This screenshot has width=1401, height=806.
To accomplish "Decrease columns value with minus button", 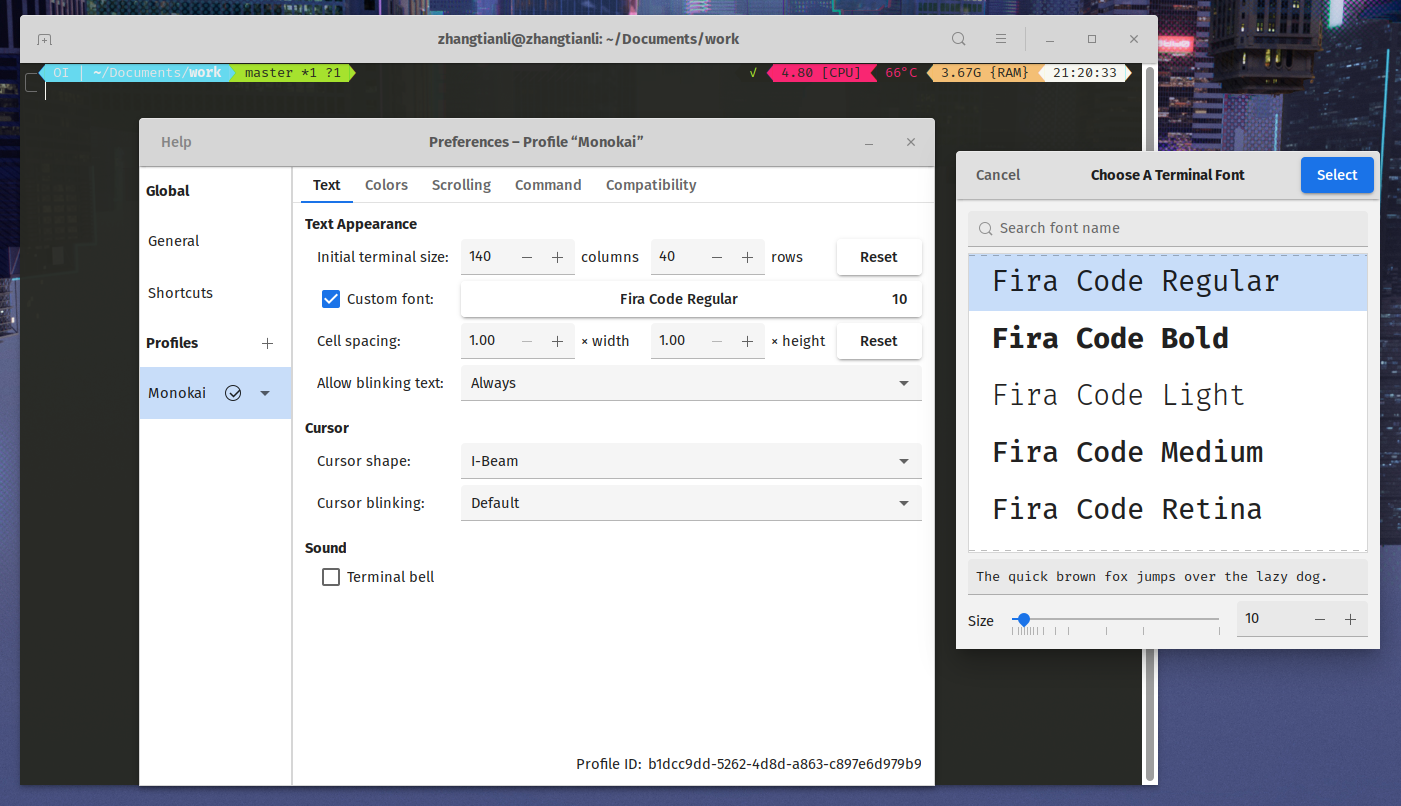I will [x=527, y=257].
